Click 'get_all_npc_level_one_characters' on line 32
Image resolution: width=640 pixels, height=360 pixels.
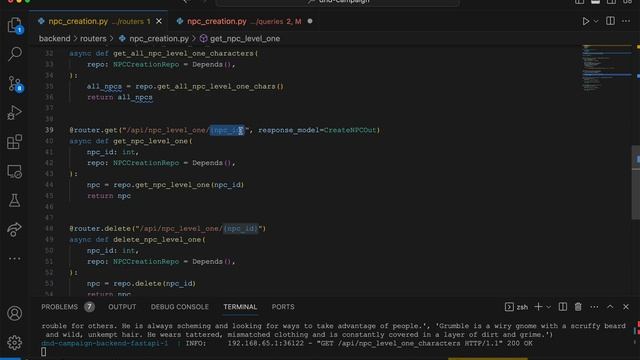pyautogui.click(x=183, y=53)
